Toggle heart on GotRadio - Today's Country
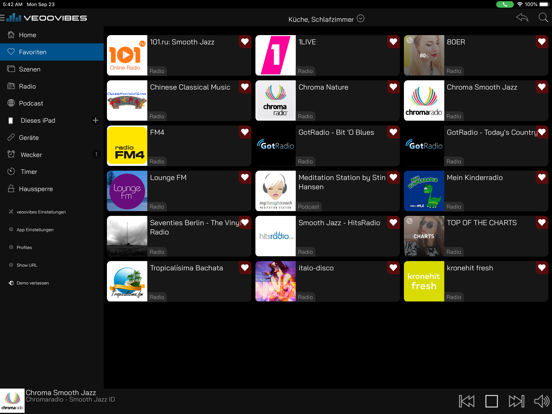The height and width of the screenshot is (414, 552). click(x=542, y=132)
